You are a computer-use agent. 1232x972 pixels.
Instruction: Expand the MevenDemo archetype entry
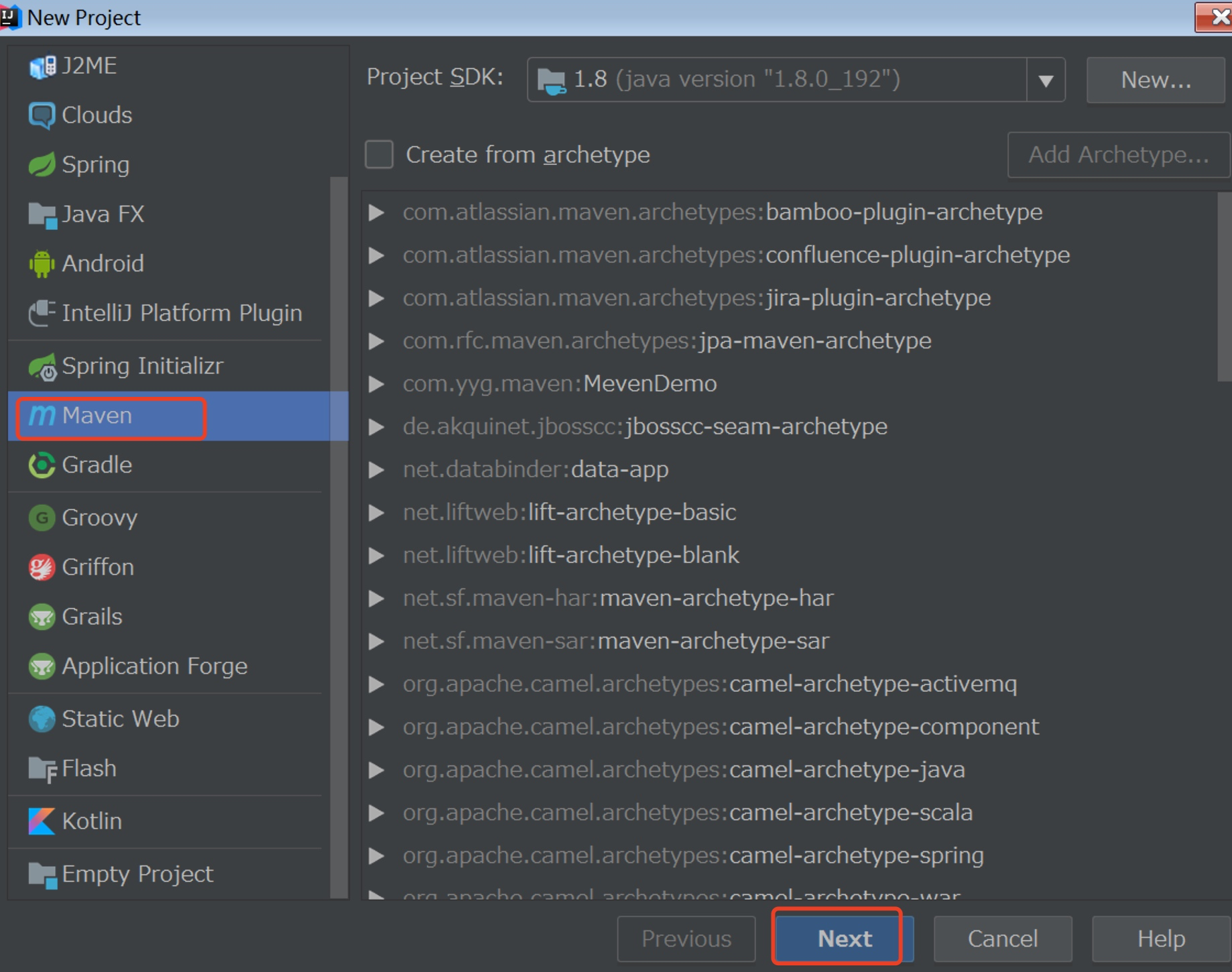pyautogui.click(x=377, y=384)
